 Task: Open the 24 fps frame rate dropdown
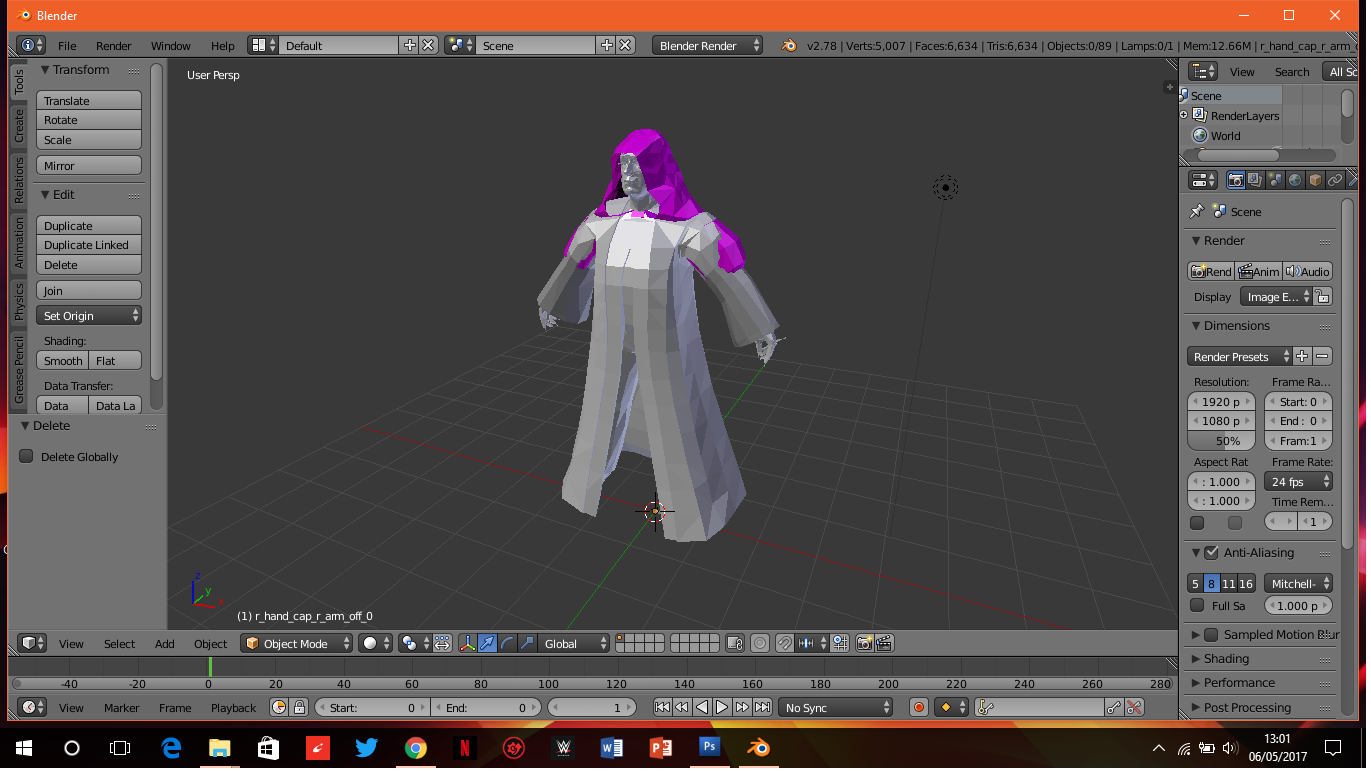coord(1299,482)
